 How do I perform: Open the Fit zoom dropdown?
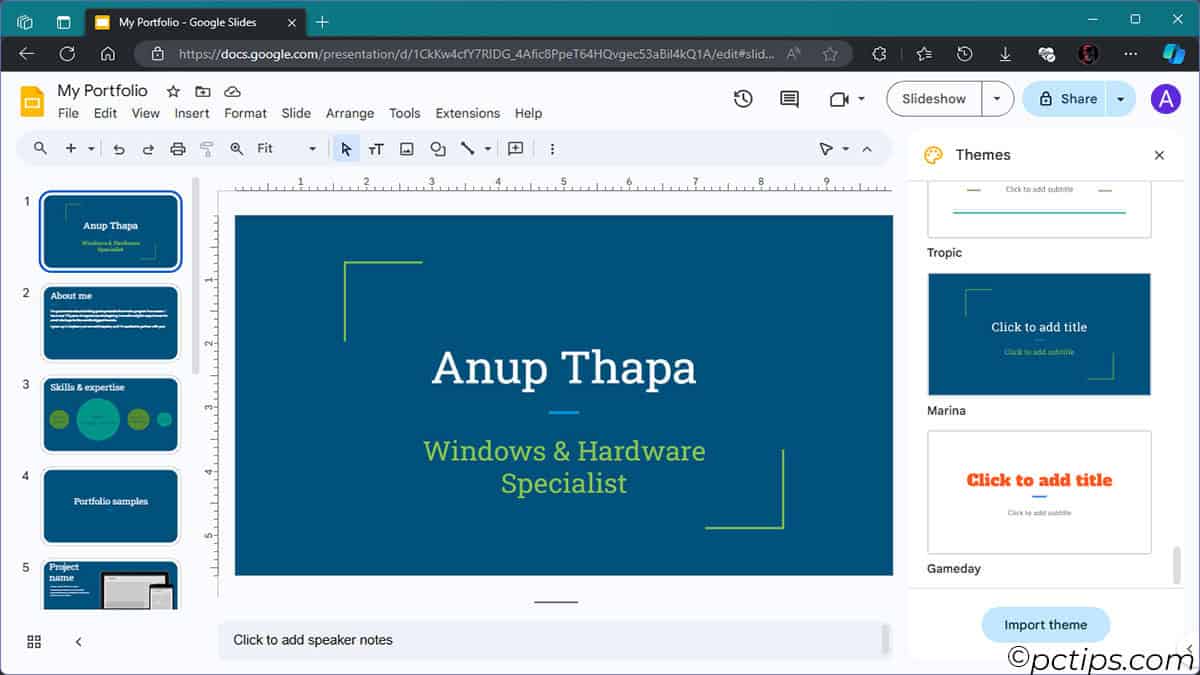click(285, 149)
